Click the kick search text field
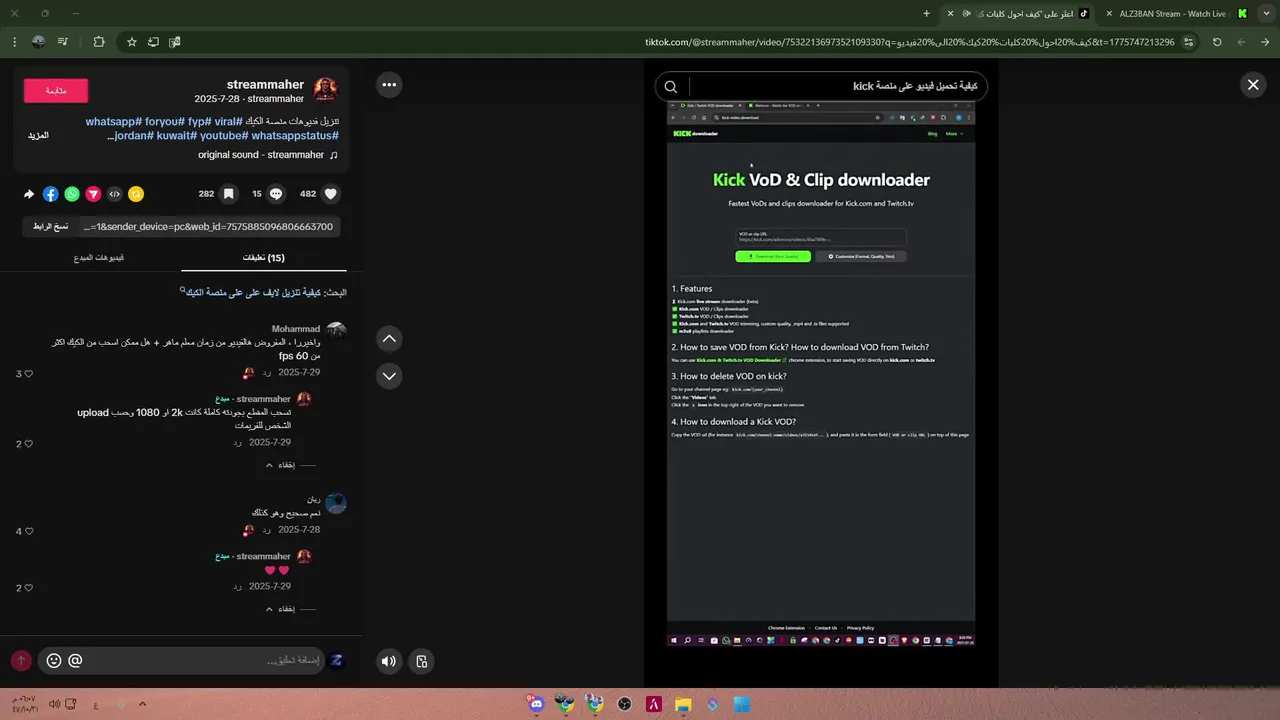This screenshot has width=1280, height=720. point(835,87)
